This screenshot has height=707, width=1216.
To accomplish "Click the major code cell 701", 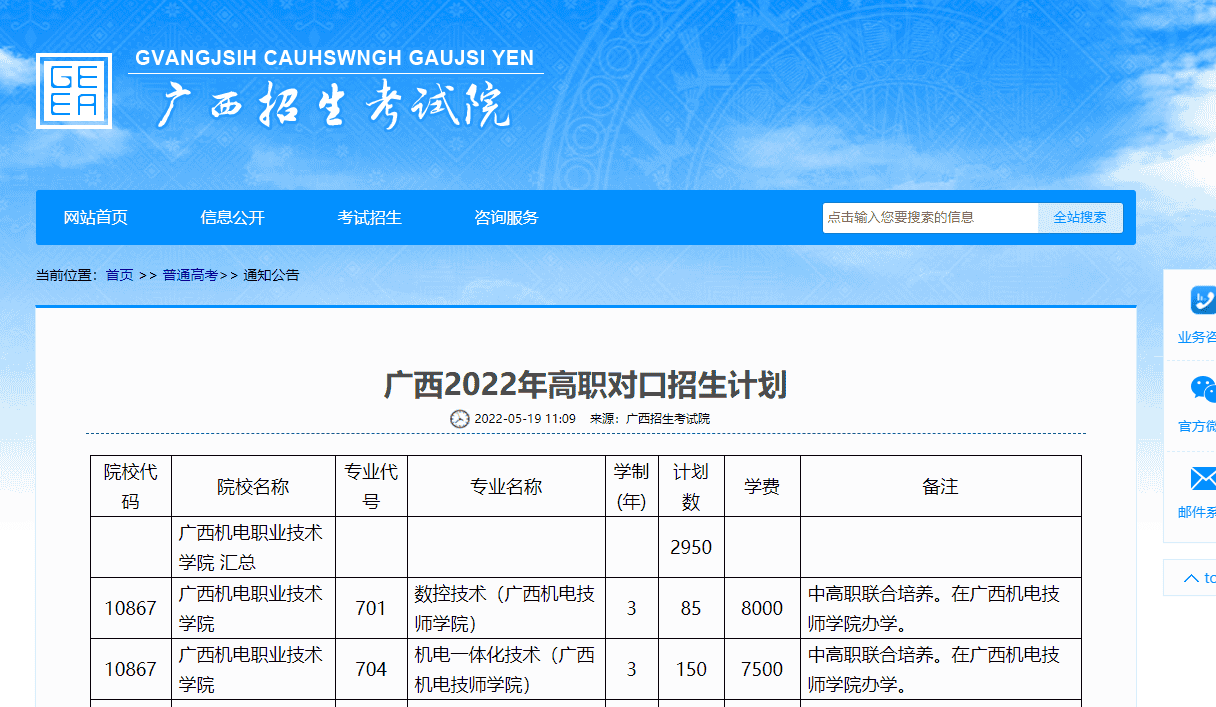I will click(x=371, y=608).
